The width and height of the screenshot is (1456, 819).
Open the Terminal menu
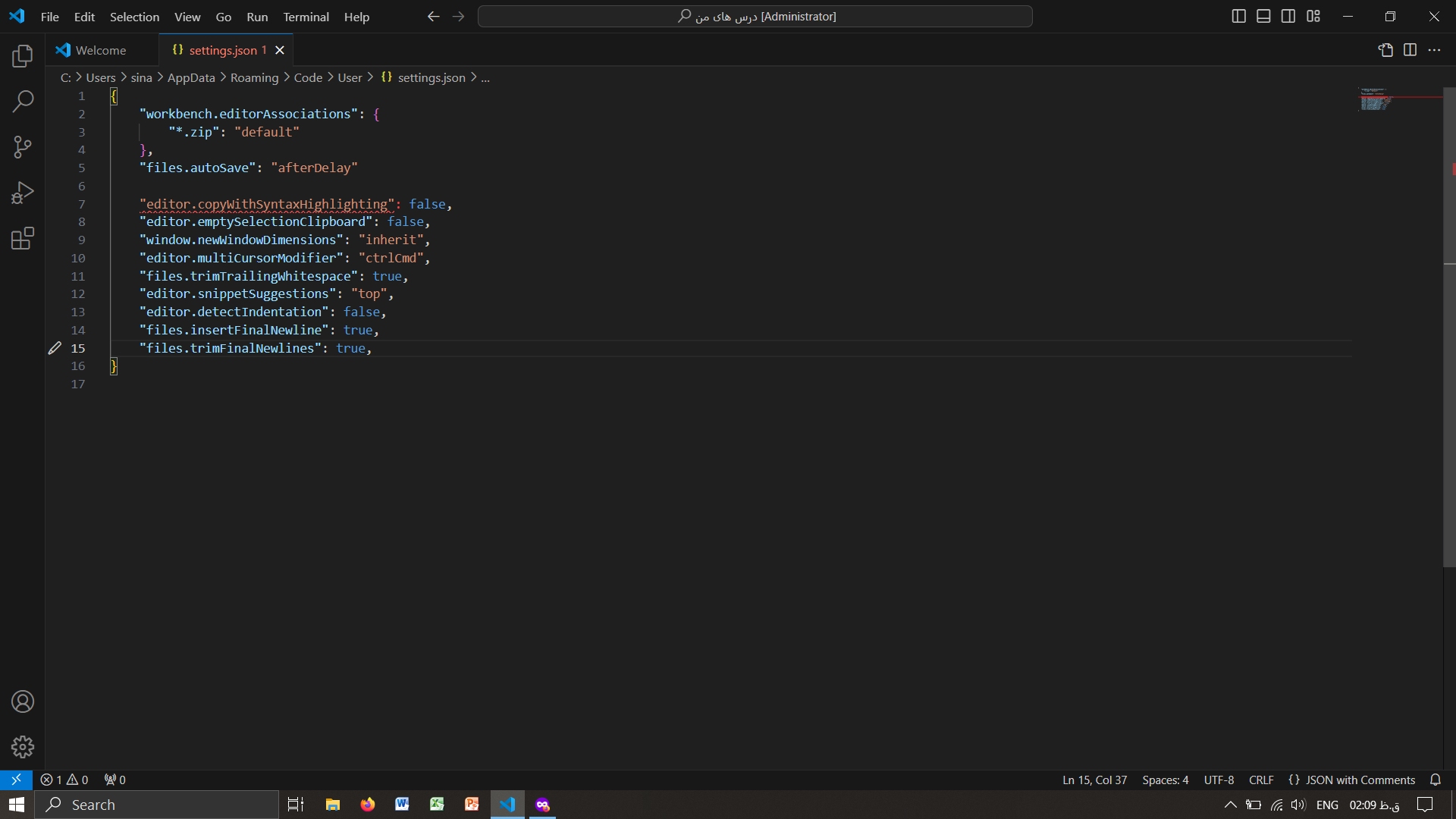pos(306,17)
